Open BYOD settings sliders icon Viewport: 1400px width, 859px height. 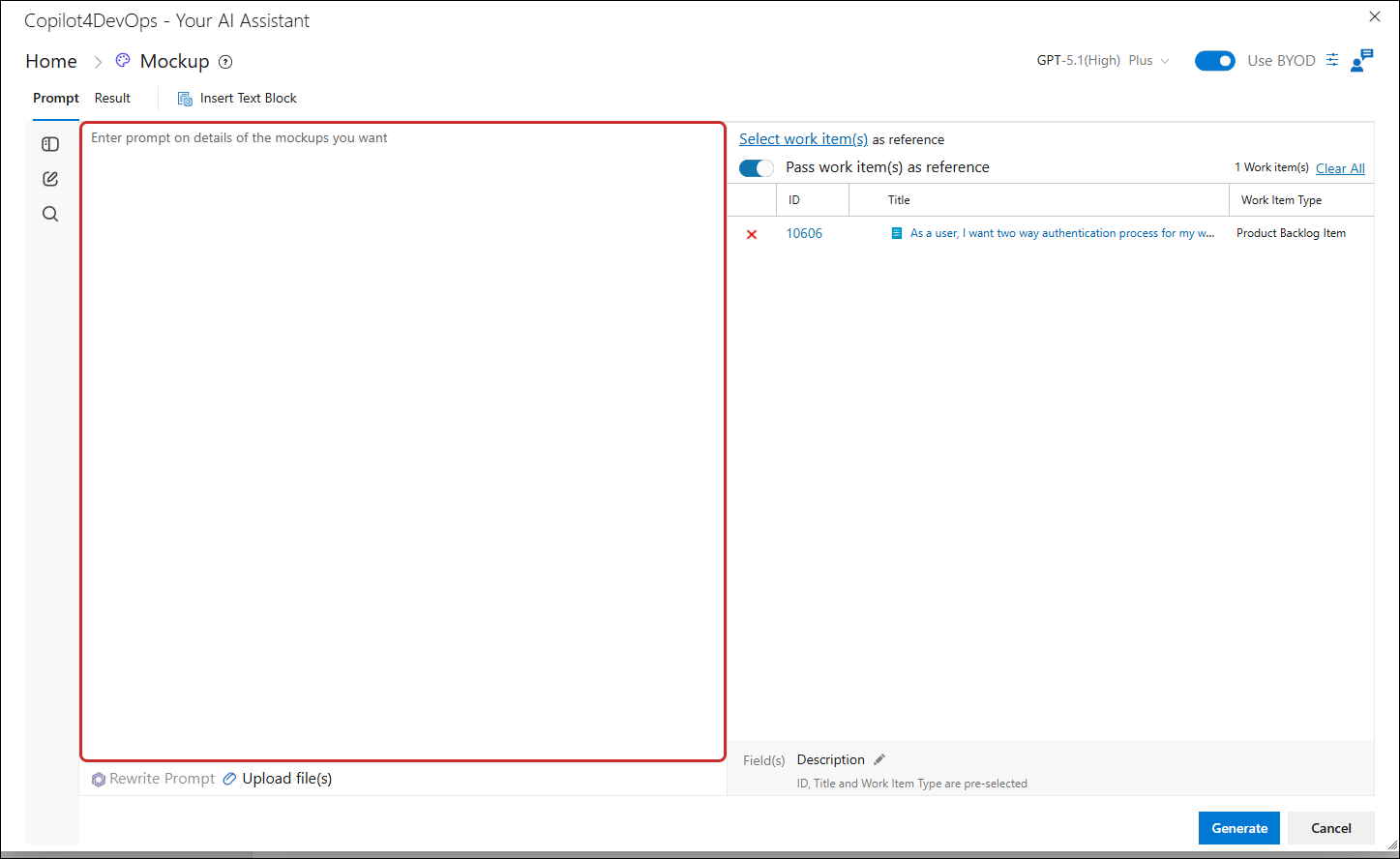click(x=1332, y=60)
